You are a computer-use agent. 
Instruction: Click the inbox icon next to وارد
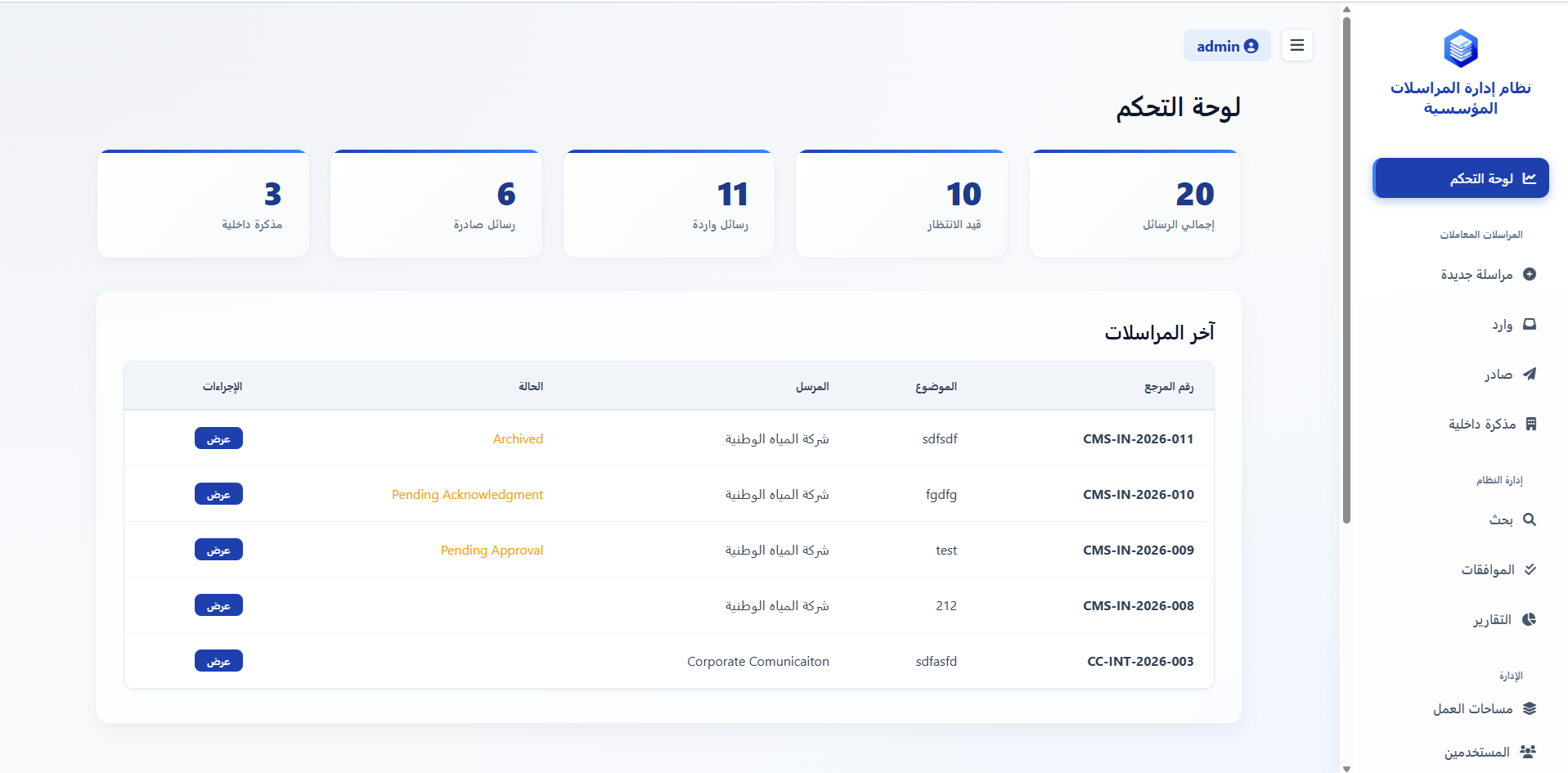click(x=1529, y=325)
